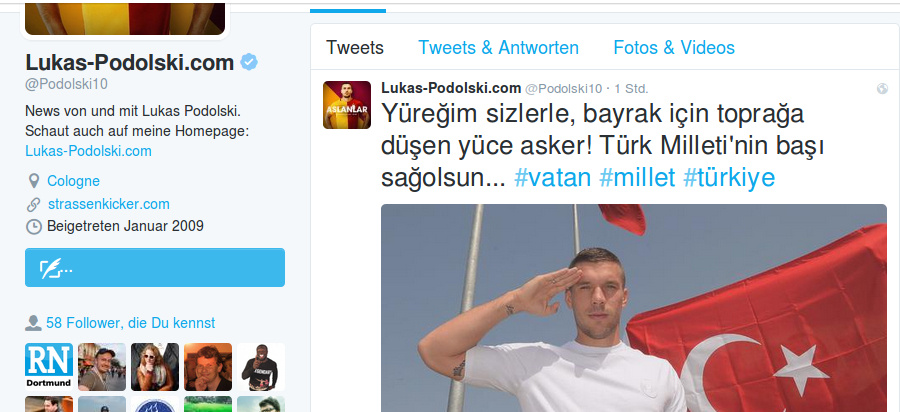
Task: Switch to the Tweets & Antworten tab
Action: click(498, 47)
